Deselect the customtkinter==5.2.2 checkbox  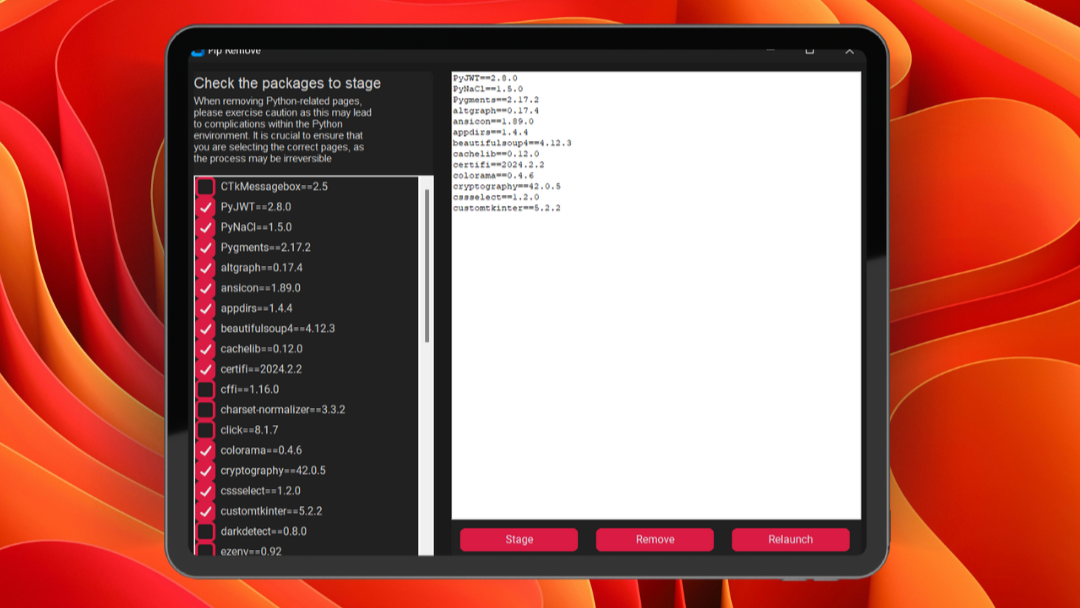(205, 512)
